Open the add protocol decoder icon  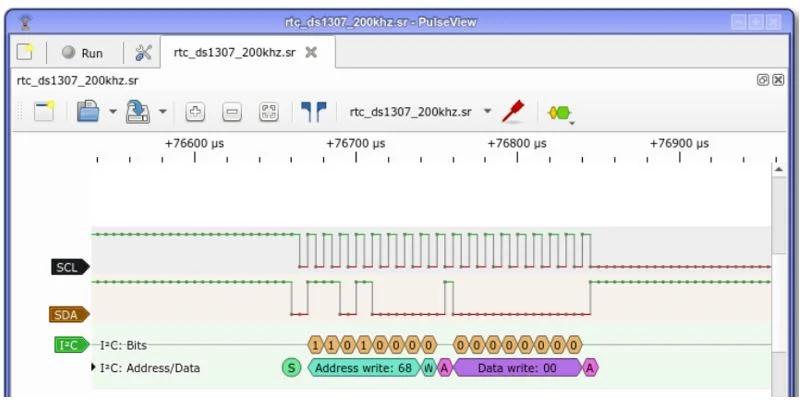[x=559, y=112]
